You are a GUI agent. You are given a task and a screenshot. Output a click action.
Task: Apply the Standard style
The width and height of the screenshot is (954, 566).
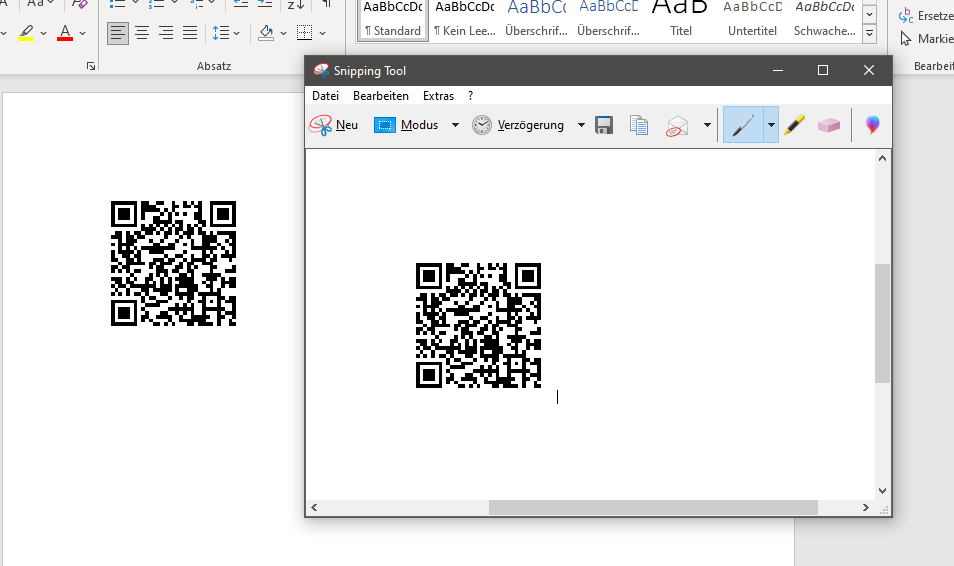pos(393,19)
